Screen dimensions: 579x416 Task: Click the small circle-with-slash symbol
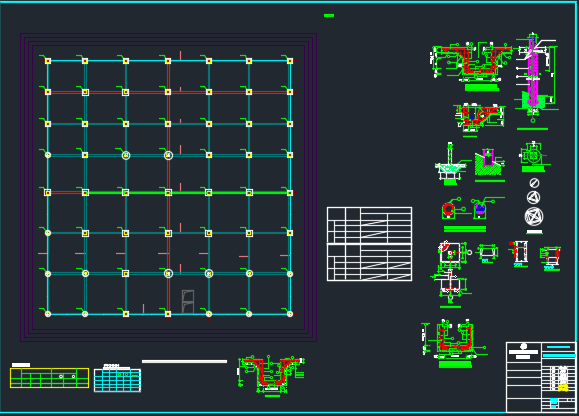(x=534, y=183)
